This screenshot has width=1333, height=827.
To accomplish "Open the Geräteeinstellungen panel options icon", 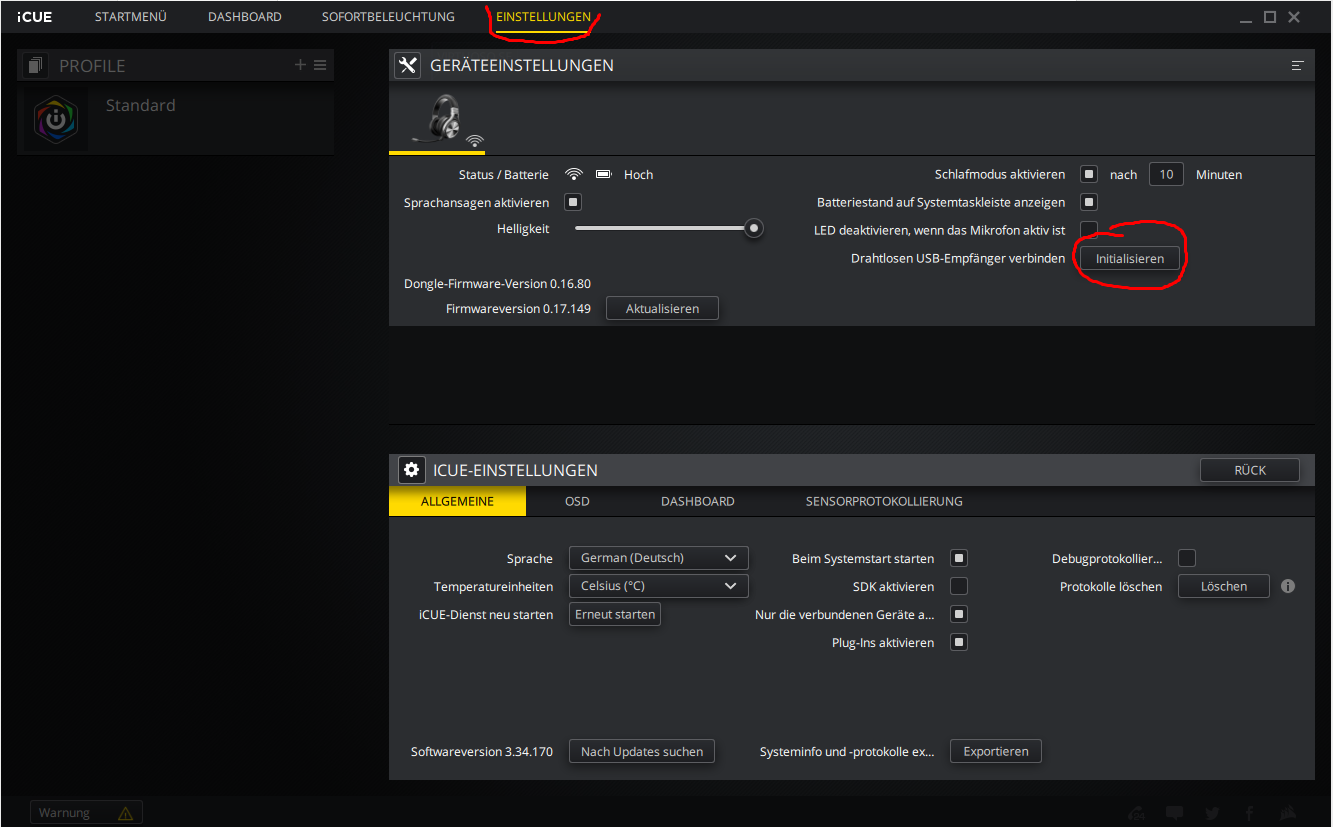I will [x=1297, y=66].
